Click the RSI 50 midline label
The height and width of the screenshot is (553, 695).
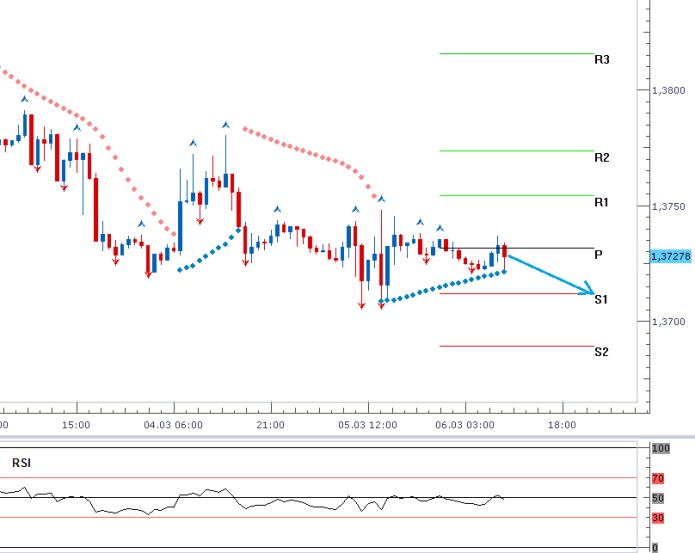click(658, 498)
